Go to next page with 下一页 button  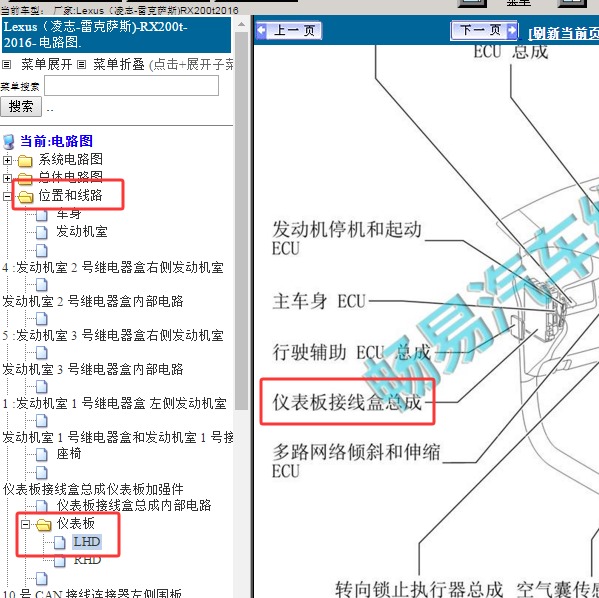pyautogui.click(x=484, y=30)
